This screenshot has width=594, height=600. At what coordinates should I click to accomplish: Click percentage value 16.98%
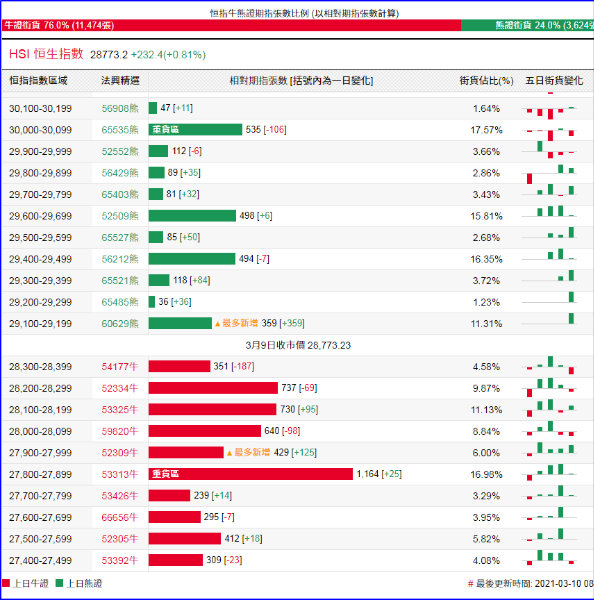click(x=486, y=474)
